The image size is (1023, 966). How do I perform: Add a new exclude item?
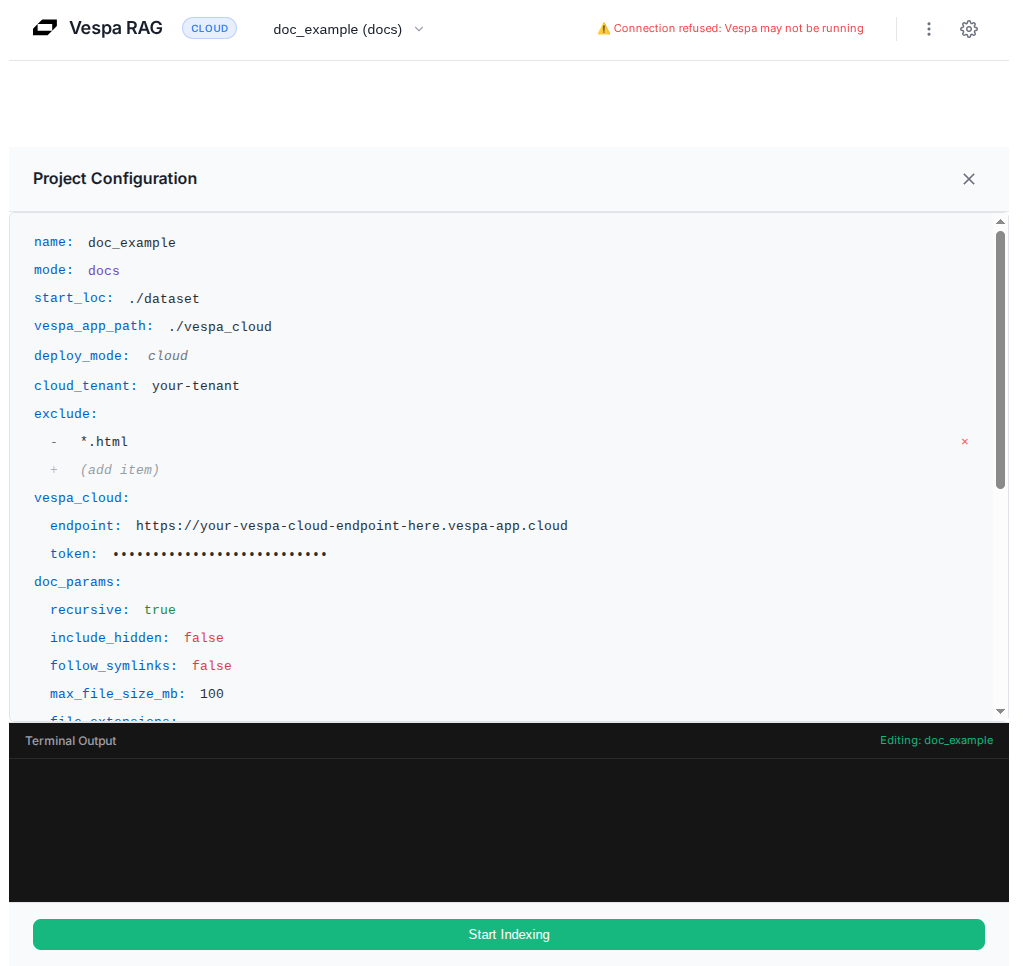pos(116,469)
